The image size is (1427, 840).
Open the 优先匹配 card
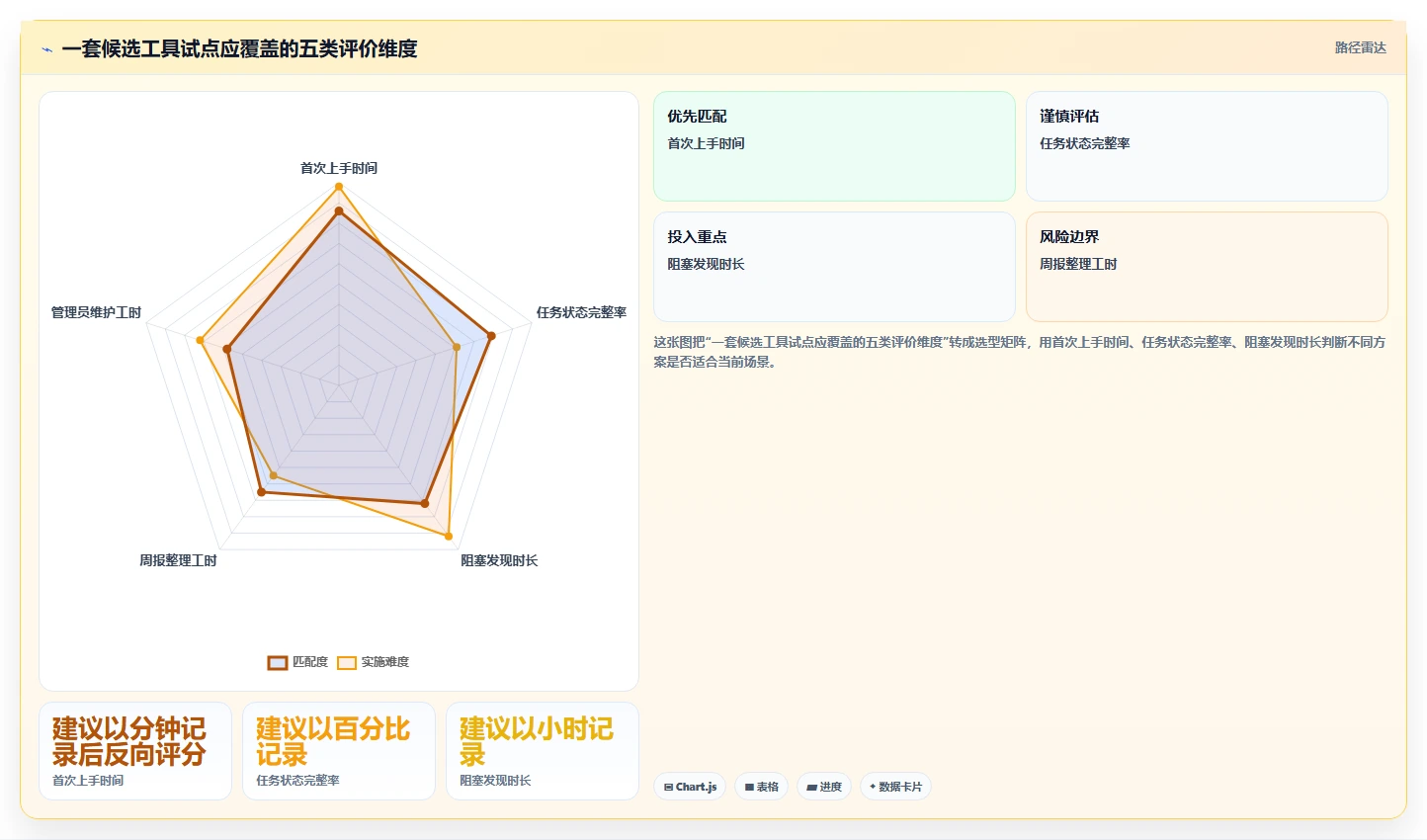pyautogui.click(x=834, y=146)
